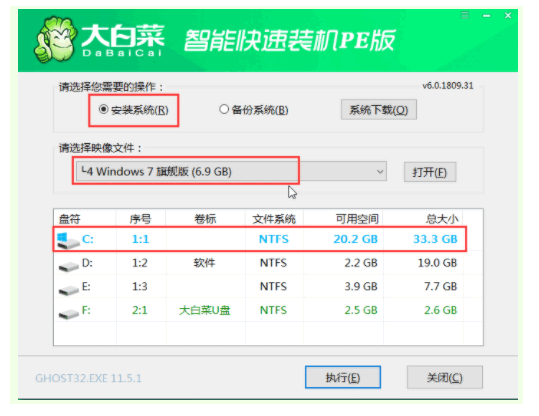
Task: Click the 软件 volume label
Action: [x=204, y=263]
